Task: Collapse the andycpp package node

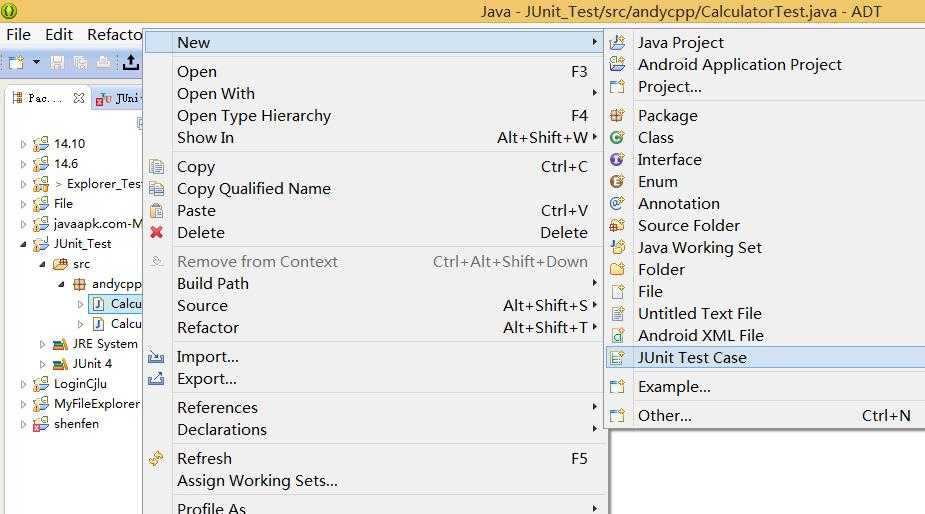Action: [61, 284]
